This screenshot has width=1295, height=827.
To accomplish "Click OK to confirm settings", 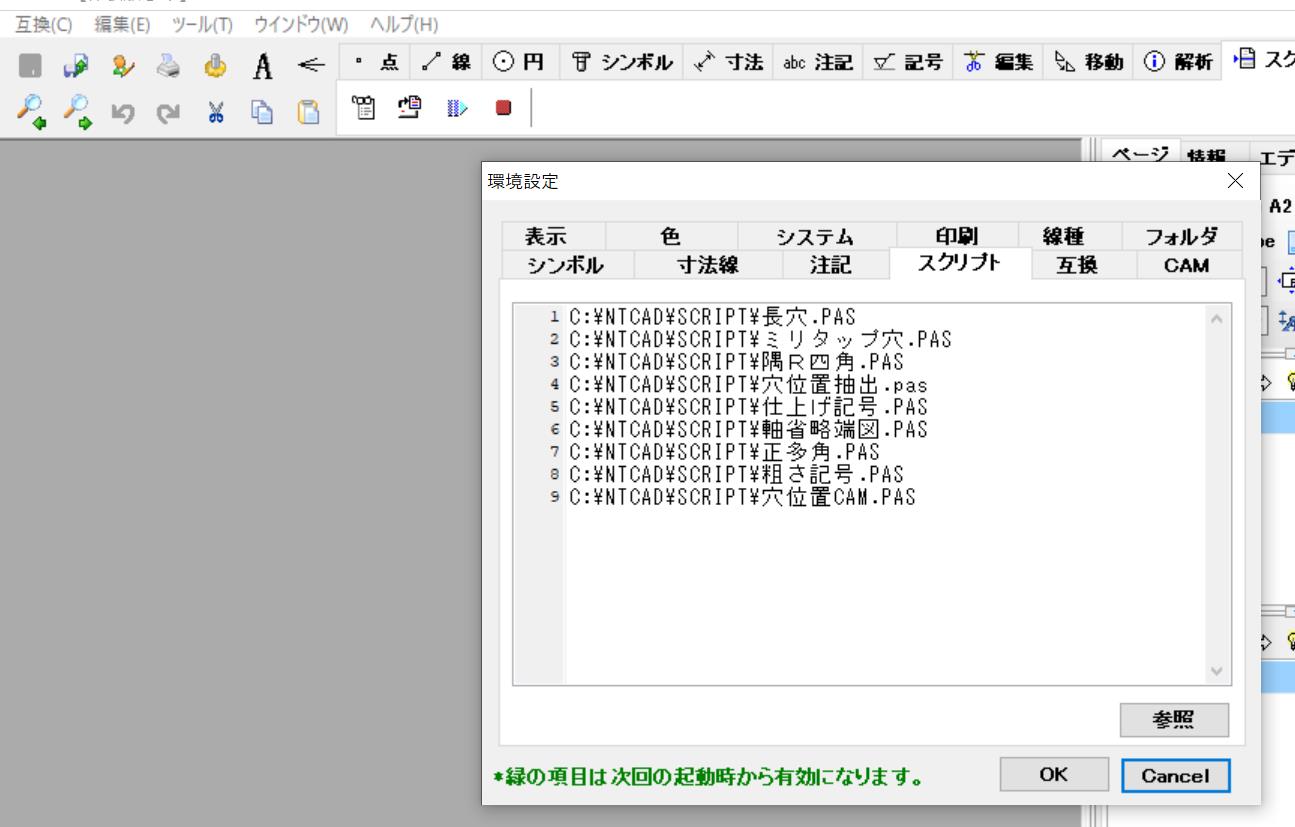I will pos(1054,774).
